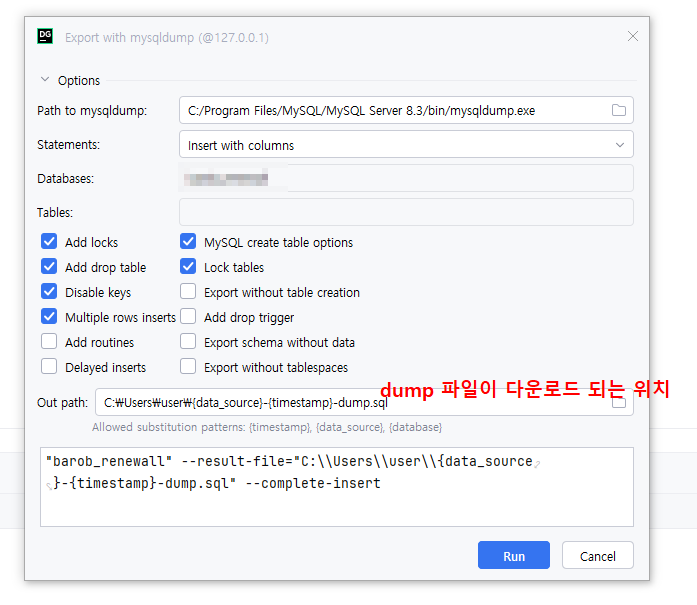
Task: Open folder browser for Out path
Action: (x=618, y=402)
